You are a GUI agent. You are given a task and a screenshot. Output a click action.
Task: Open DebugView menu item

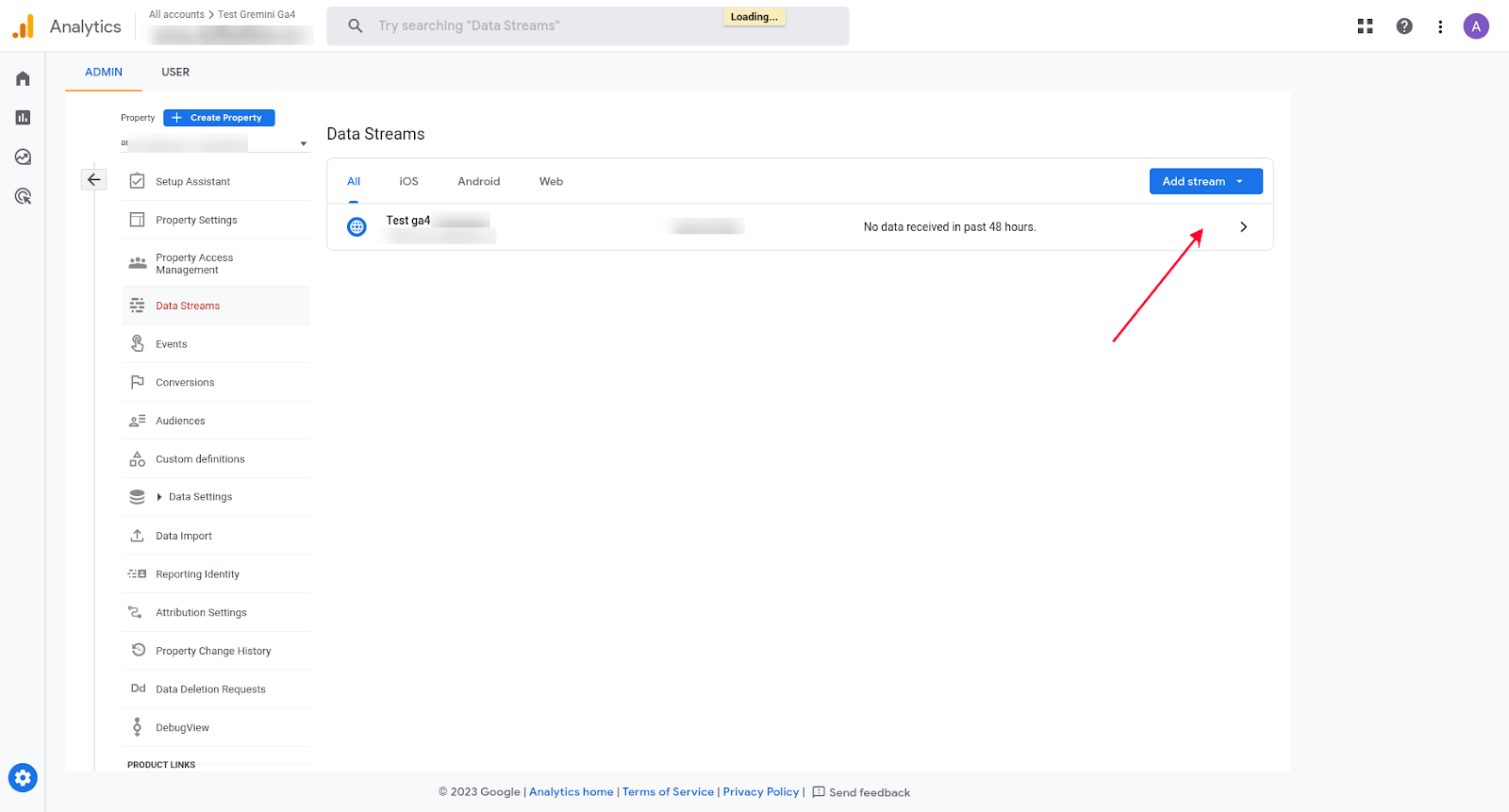point(216,727)
